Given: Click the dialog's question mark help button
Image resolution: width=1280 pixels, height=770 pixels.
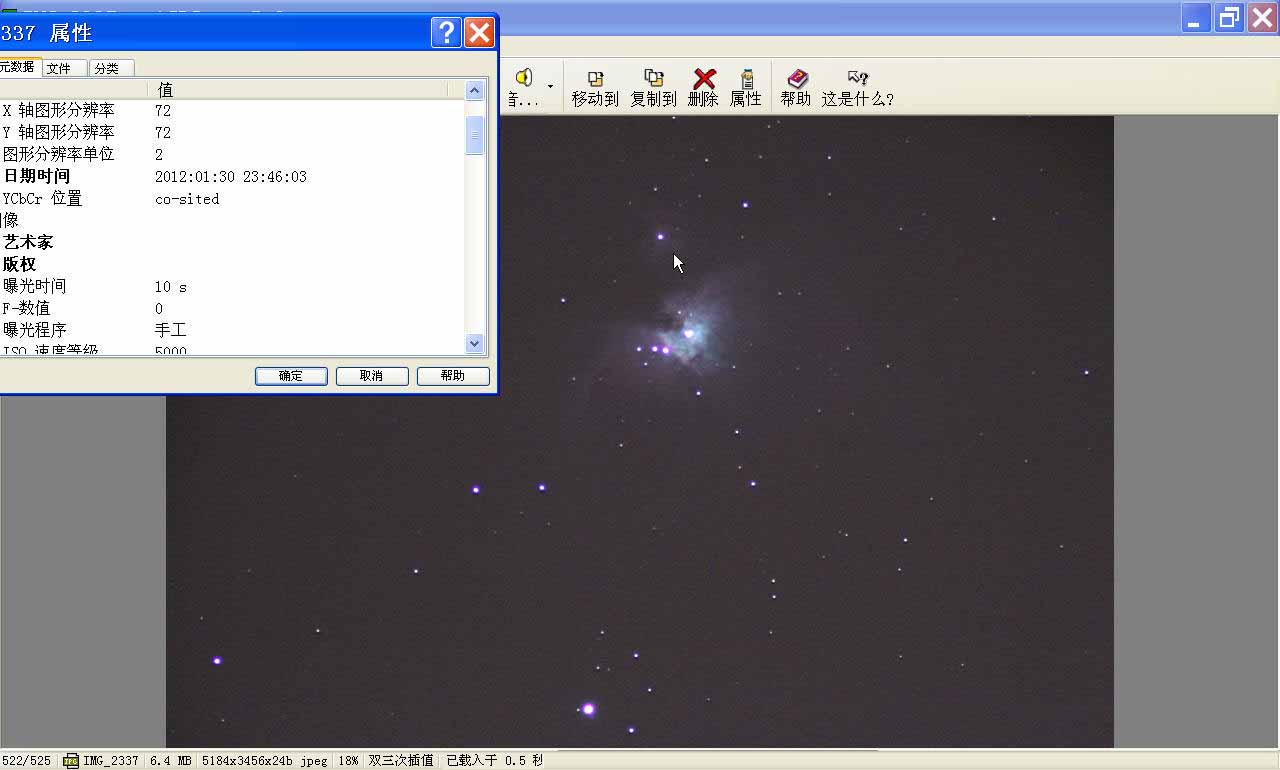Looking at the screenshot, I should (x=446, y=32).
